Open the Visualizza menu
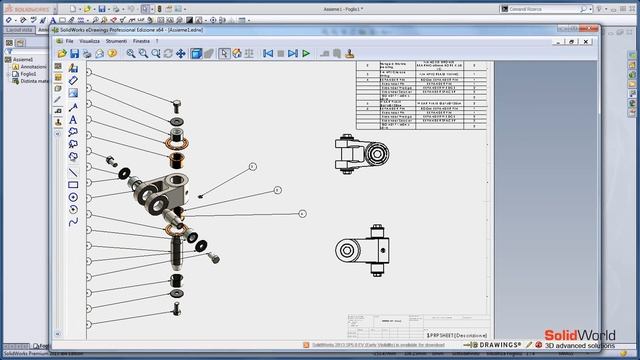The image size is (640, 360). pos(89,41)
